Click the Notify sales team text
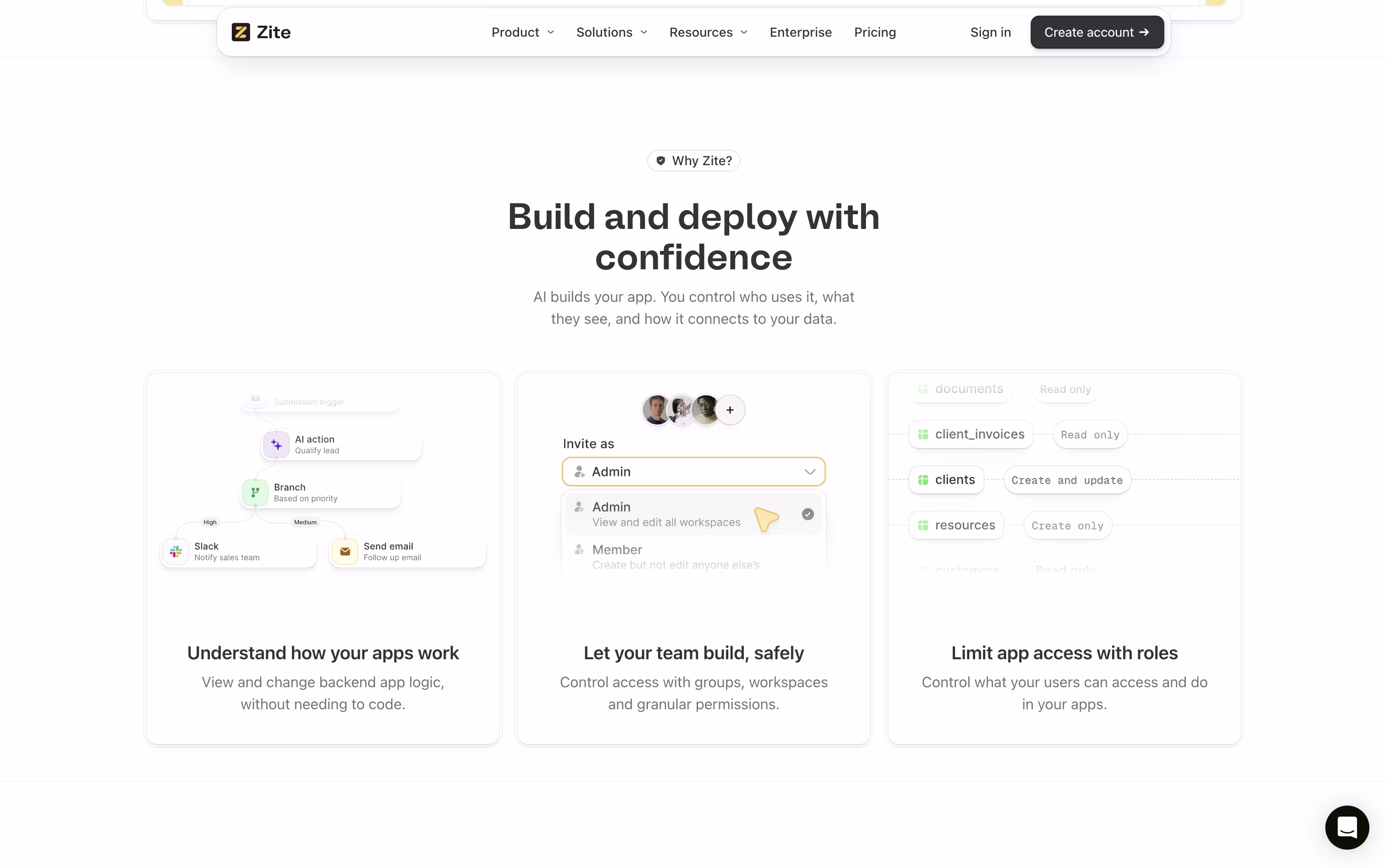The image size is (1385, 868). tap(227, 557)
